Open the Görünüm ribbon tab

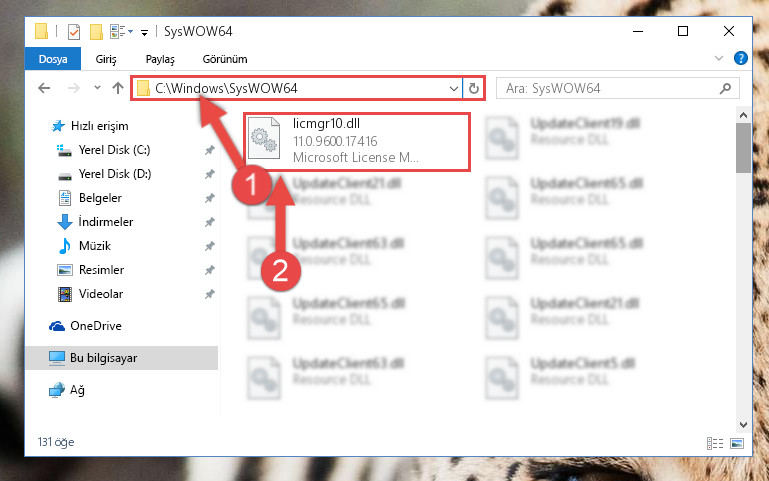point(225,59)
